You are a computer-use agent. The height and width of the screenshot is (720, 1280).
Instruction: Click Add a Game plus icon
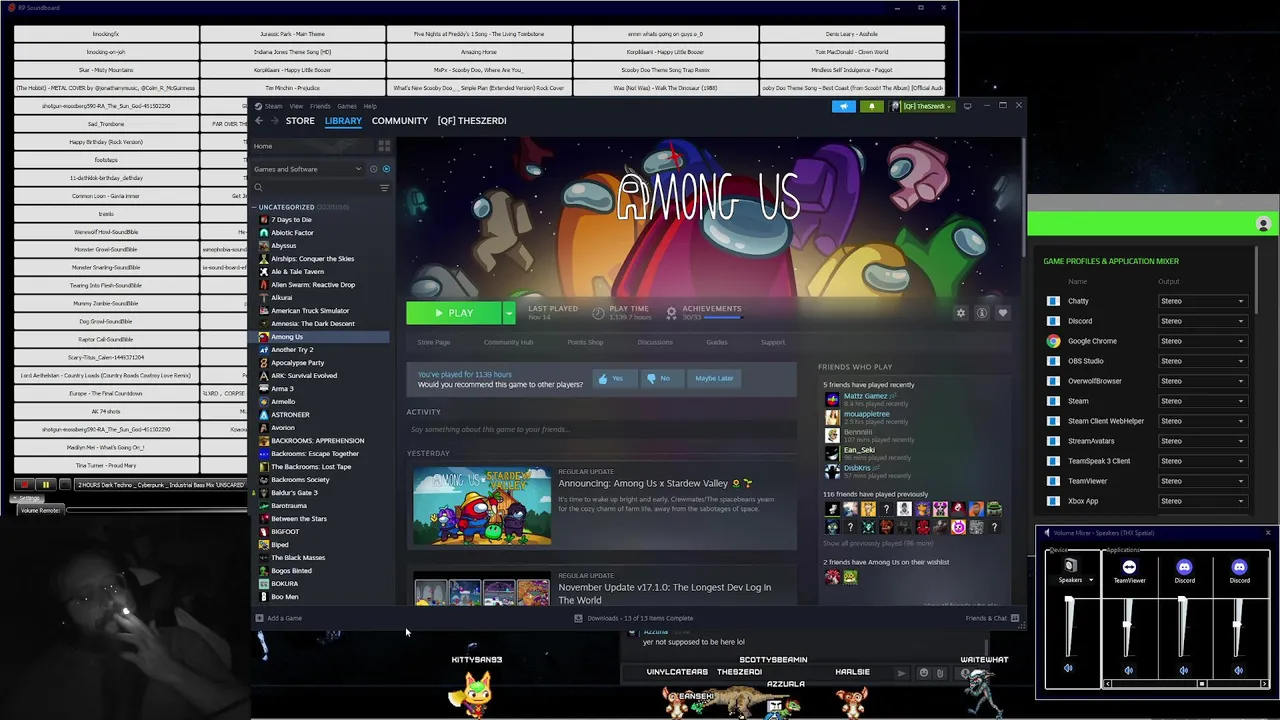tap(259, 618)
